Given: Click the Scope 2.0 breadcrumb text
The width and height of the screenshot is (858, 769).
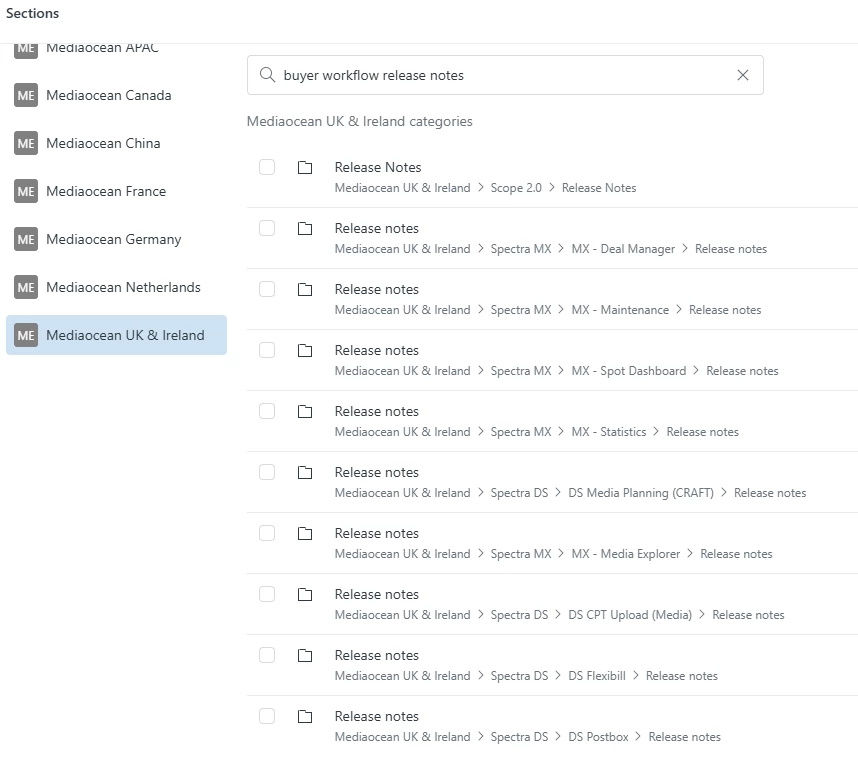Looking at the screenshot, I should click(x=516, y=188).
